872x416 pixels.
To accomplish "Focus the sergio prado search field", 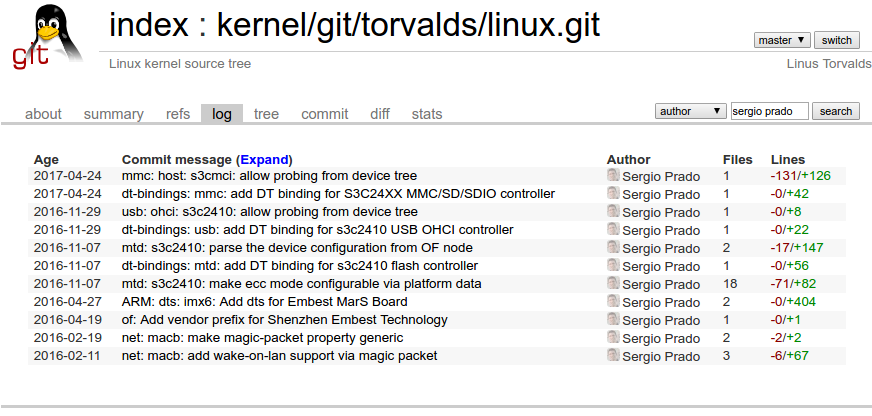I will tap(770, 111).
